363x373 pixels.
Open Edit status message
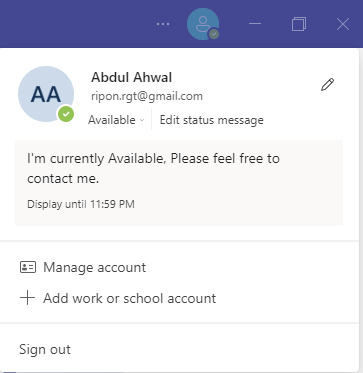click(x=212, y=120)
